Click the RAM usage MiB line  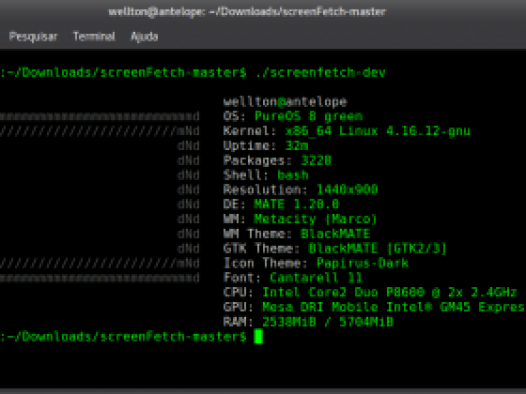308,322
